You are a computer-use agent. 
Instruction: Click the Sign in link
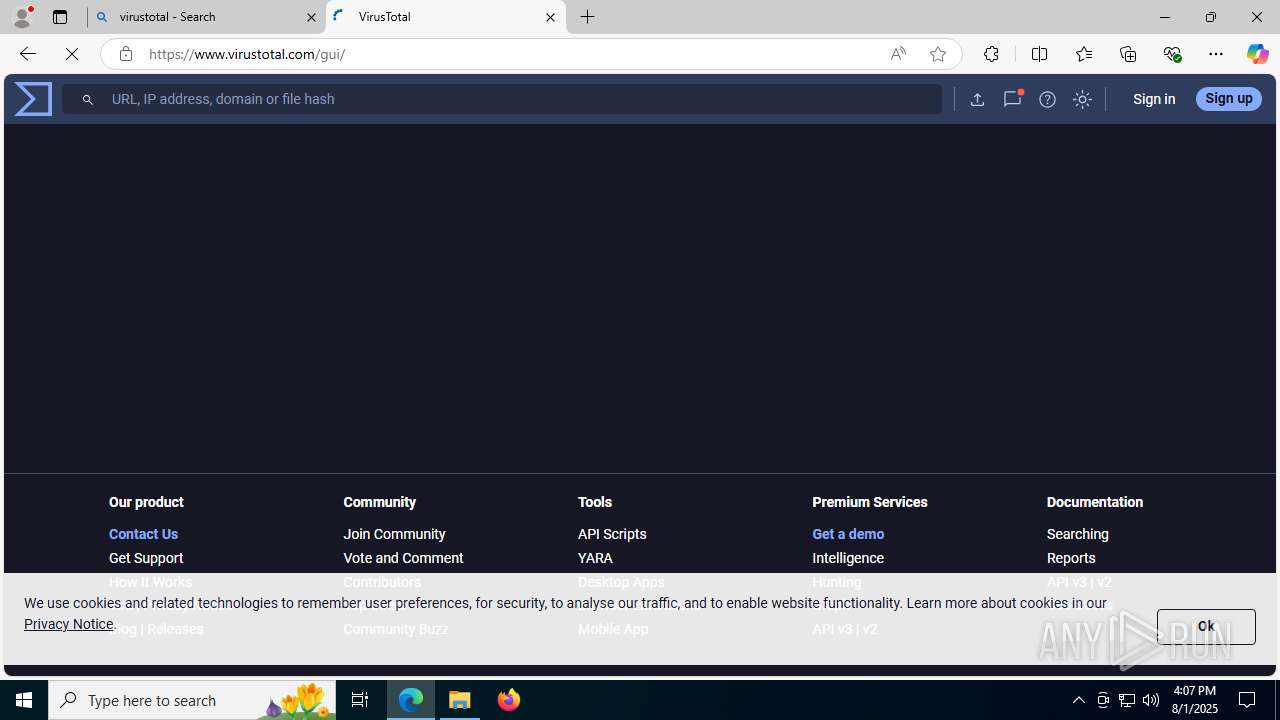point(1154,99)
